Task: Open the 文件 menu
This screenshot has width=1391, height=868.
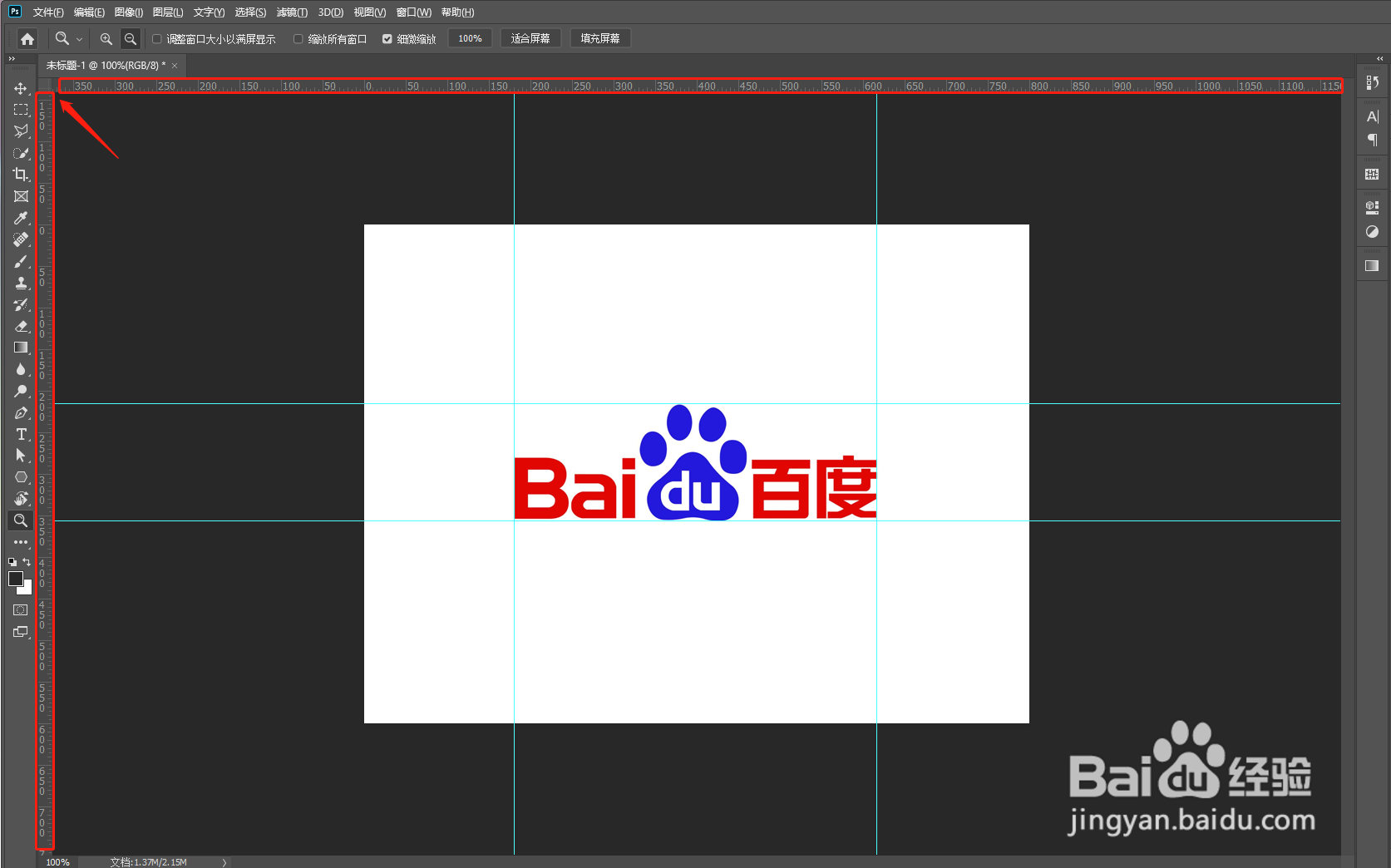Action: click(47, 12)
